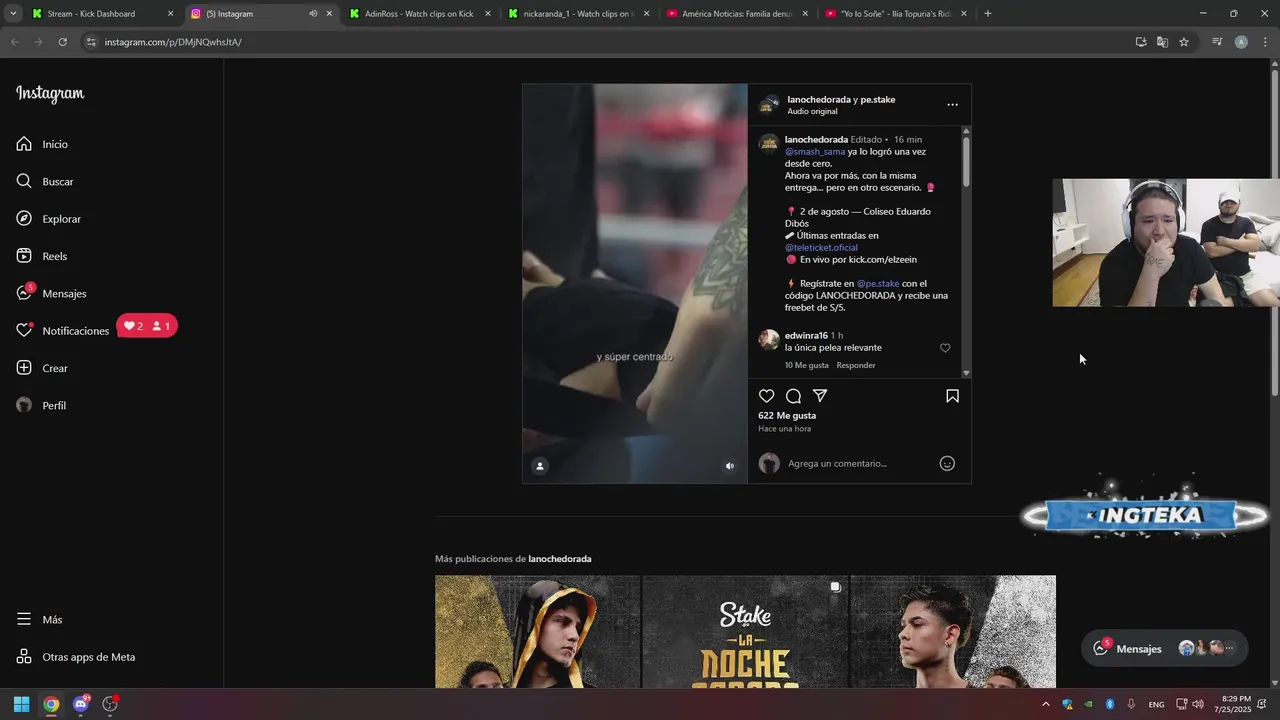The image size is (1280, 720).
Task: Open the Más menu in sidebar
Action: click(39, 619)
